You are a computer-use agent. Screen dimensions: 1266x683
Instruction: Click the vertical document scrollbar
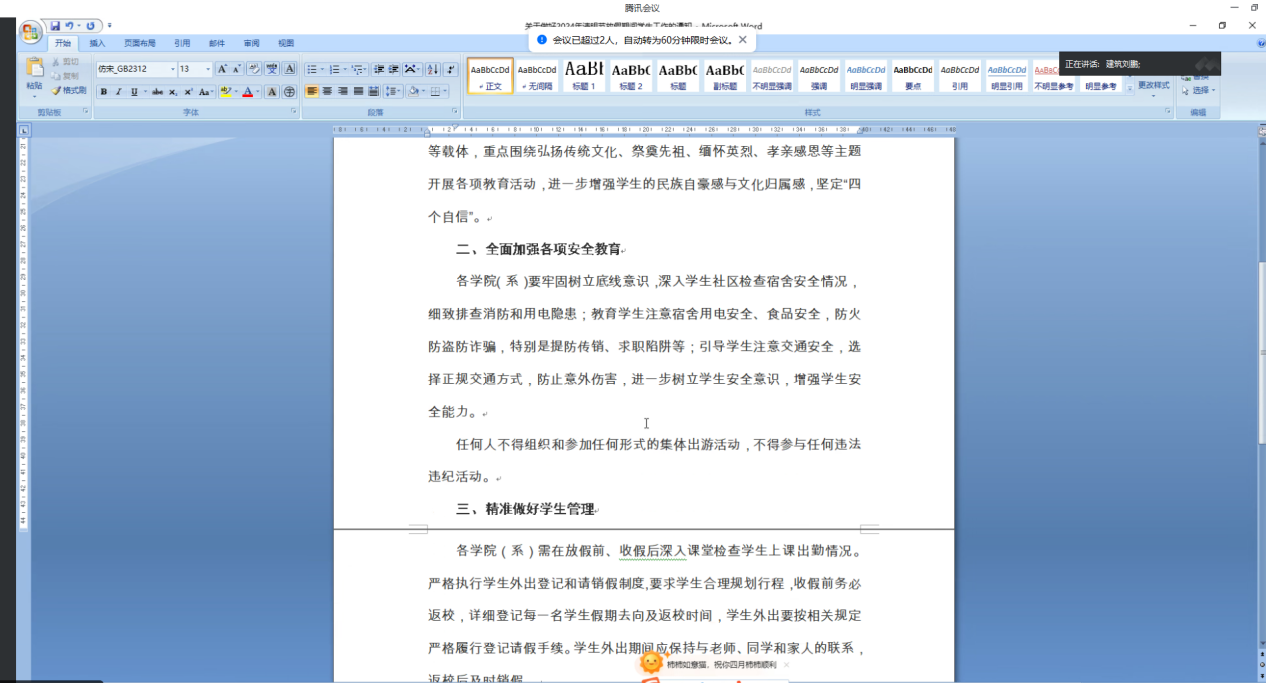pos(1260,350)
